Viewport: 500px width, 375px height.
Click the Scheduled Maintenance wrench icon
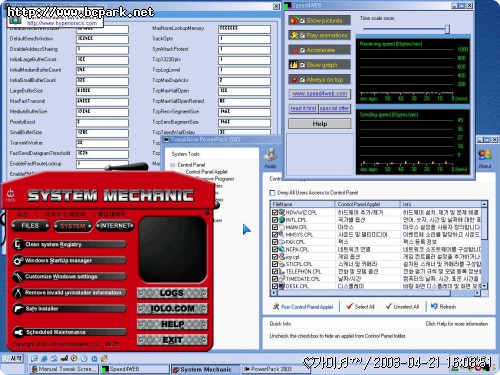18,332
